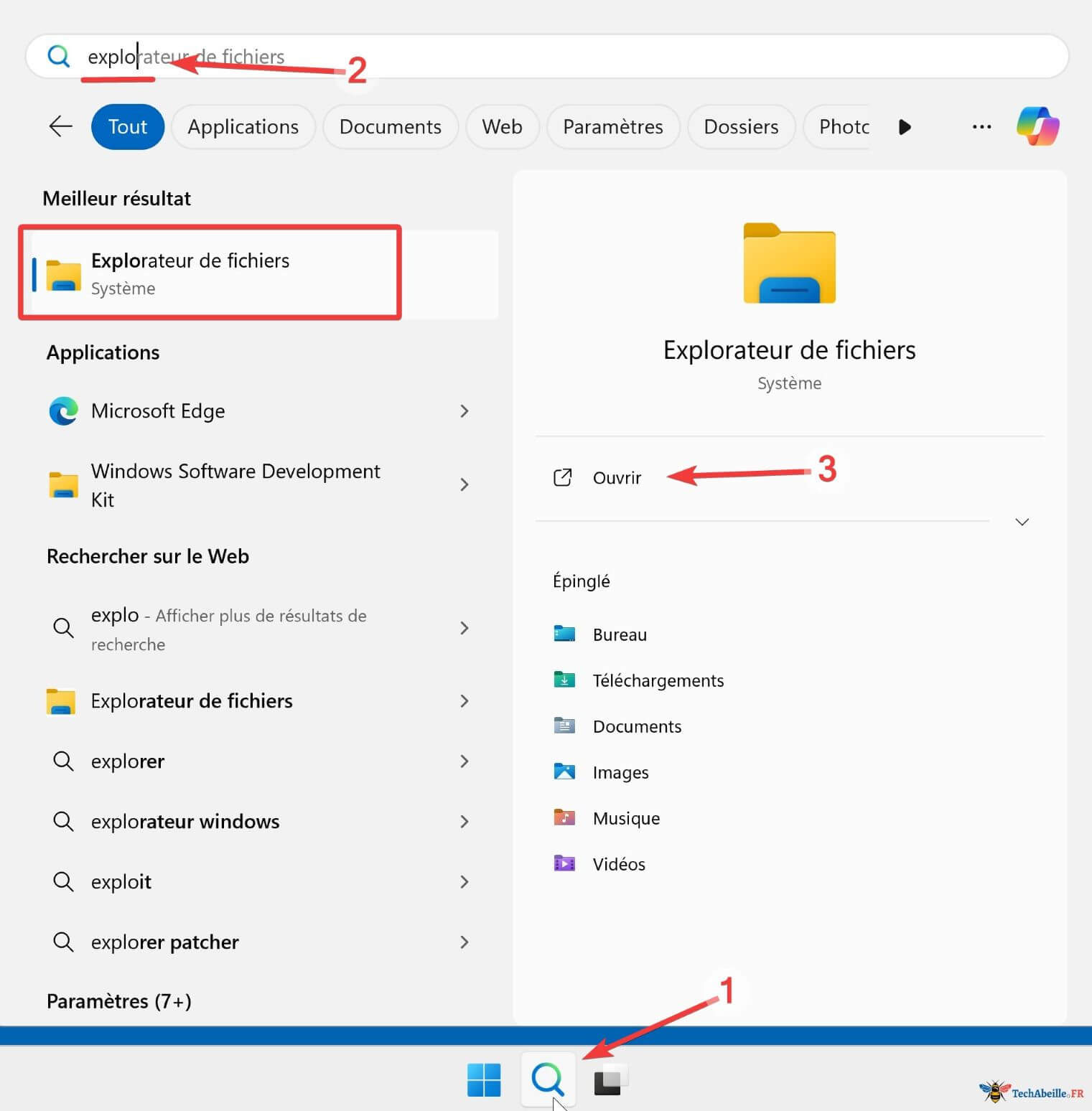Viewport: 1092px width, 1111px height.
Task: Switch to the Paramètres filter tab
Action: 612,126
